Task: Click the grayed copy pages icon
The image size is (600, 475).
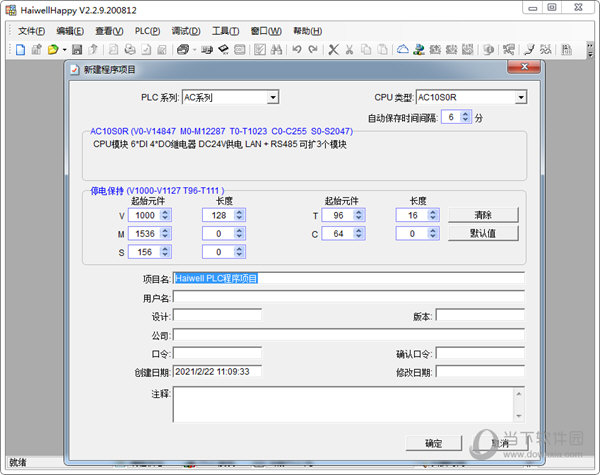Action: click(x=366, y=50)
